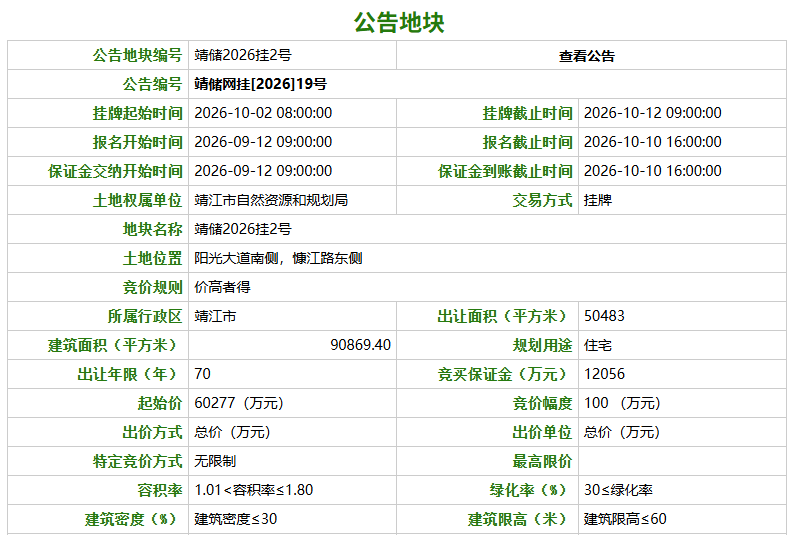This screenshot has width=791, height=535.
Task: Select the 保证金交纳开始时间 date value
Action: click(x=263, y=171)
